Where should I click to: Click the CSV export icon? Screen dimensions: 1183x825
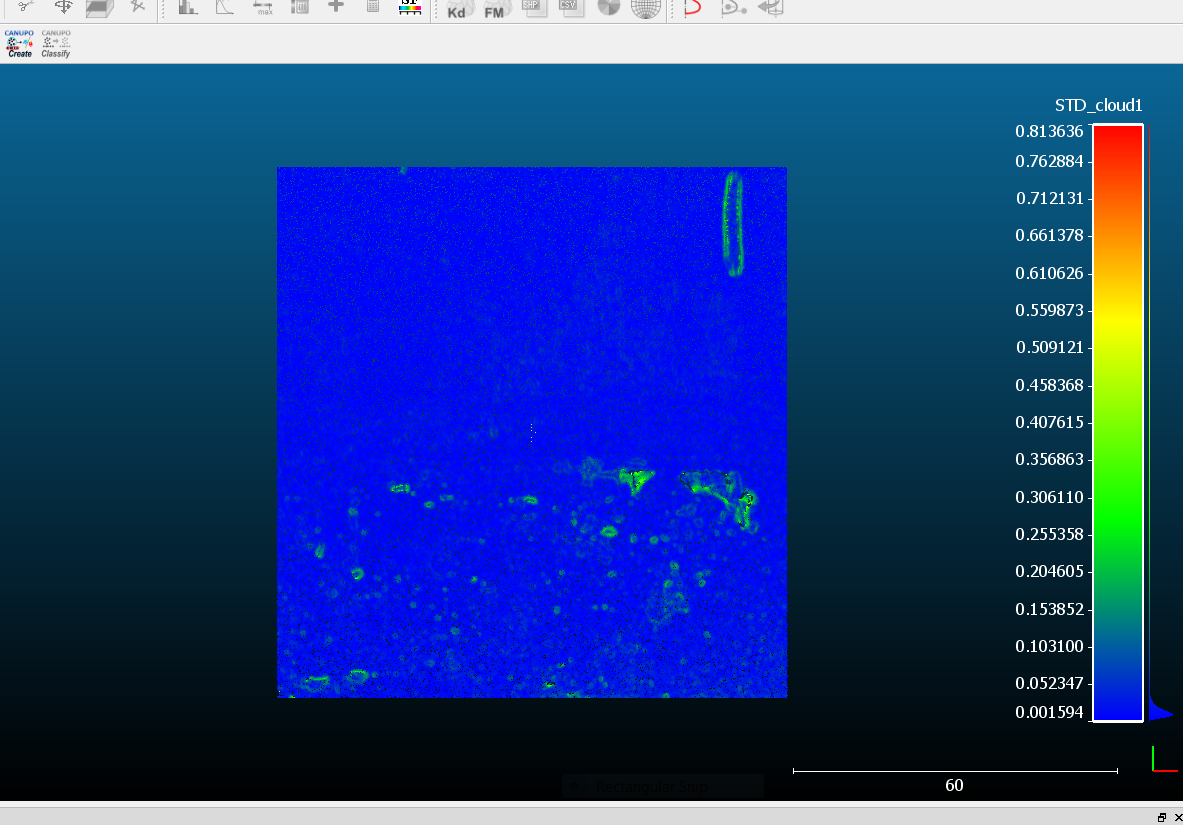pyautogui.click(x=568, y=8)
